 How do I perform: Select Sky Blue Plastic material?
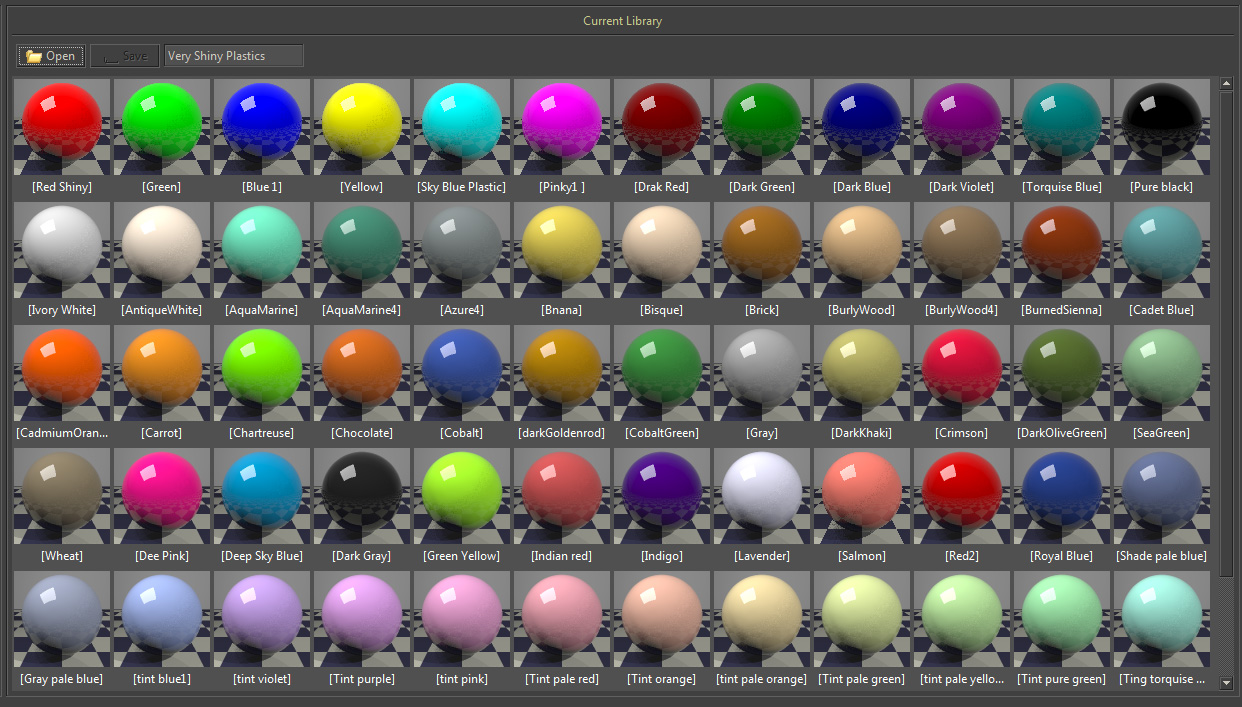pyautogui.click(x=462, y=127)
